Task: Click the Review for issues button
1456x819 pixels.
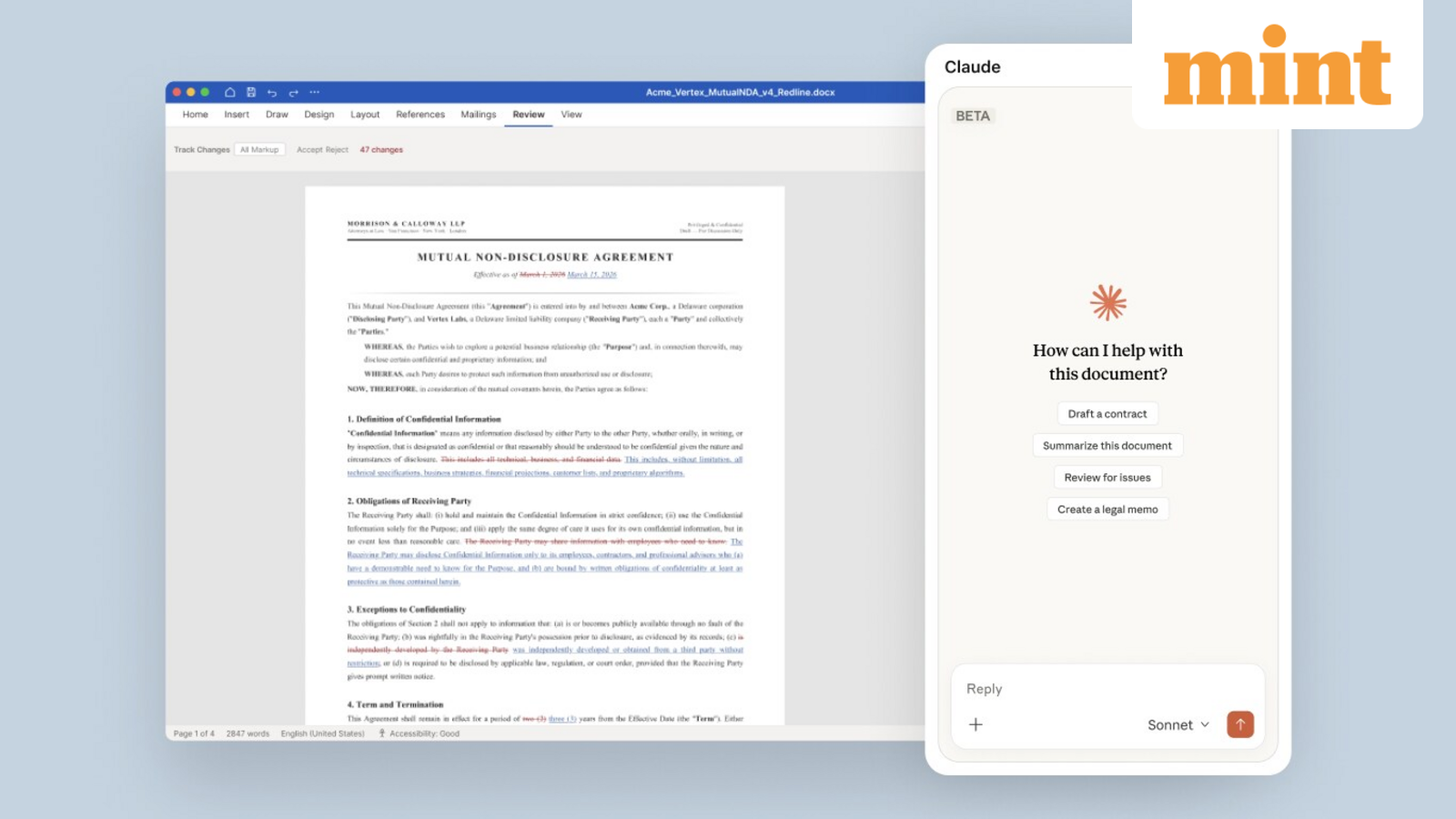Action: (x=1107, y=477)
